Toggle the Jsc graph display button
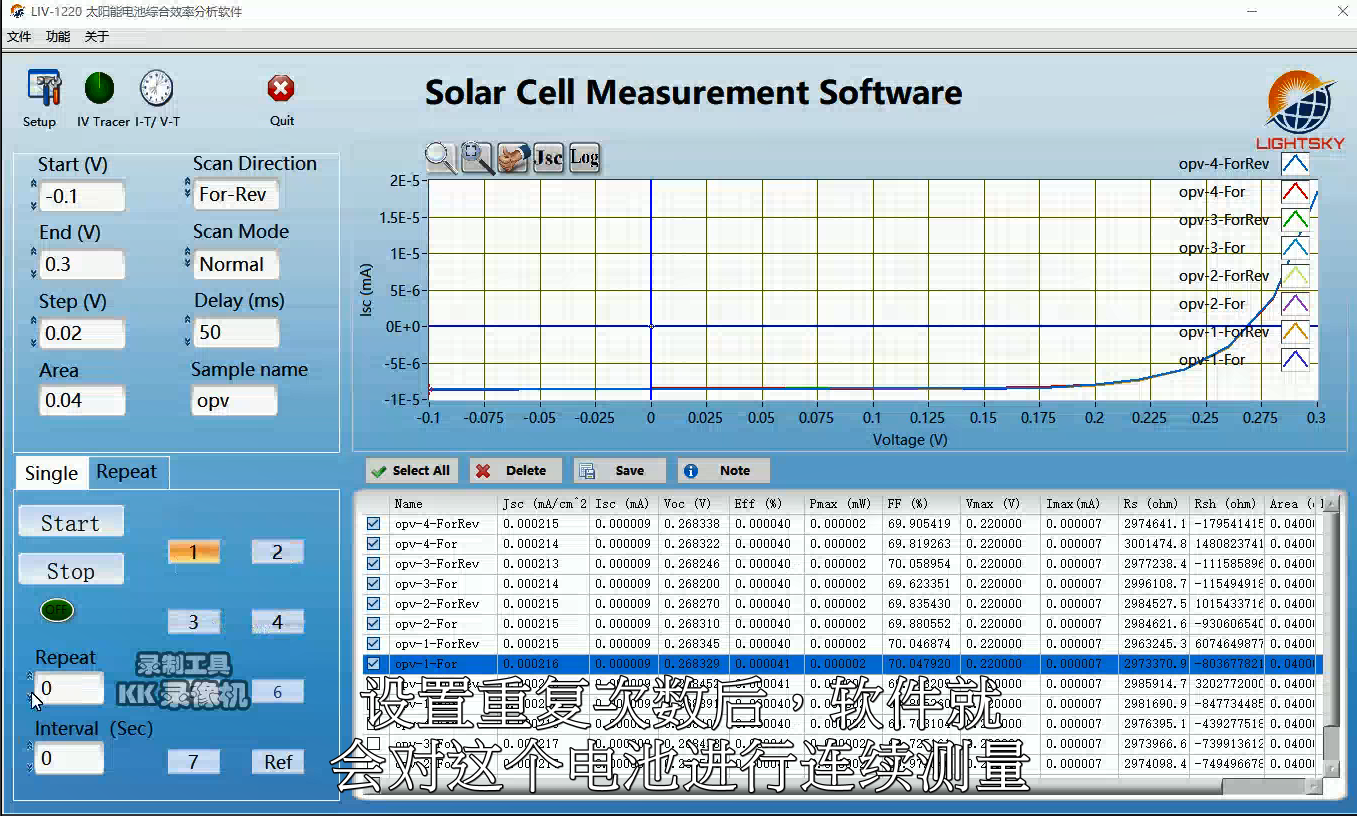 click(x=548, y=158)
